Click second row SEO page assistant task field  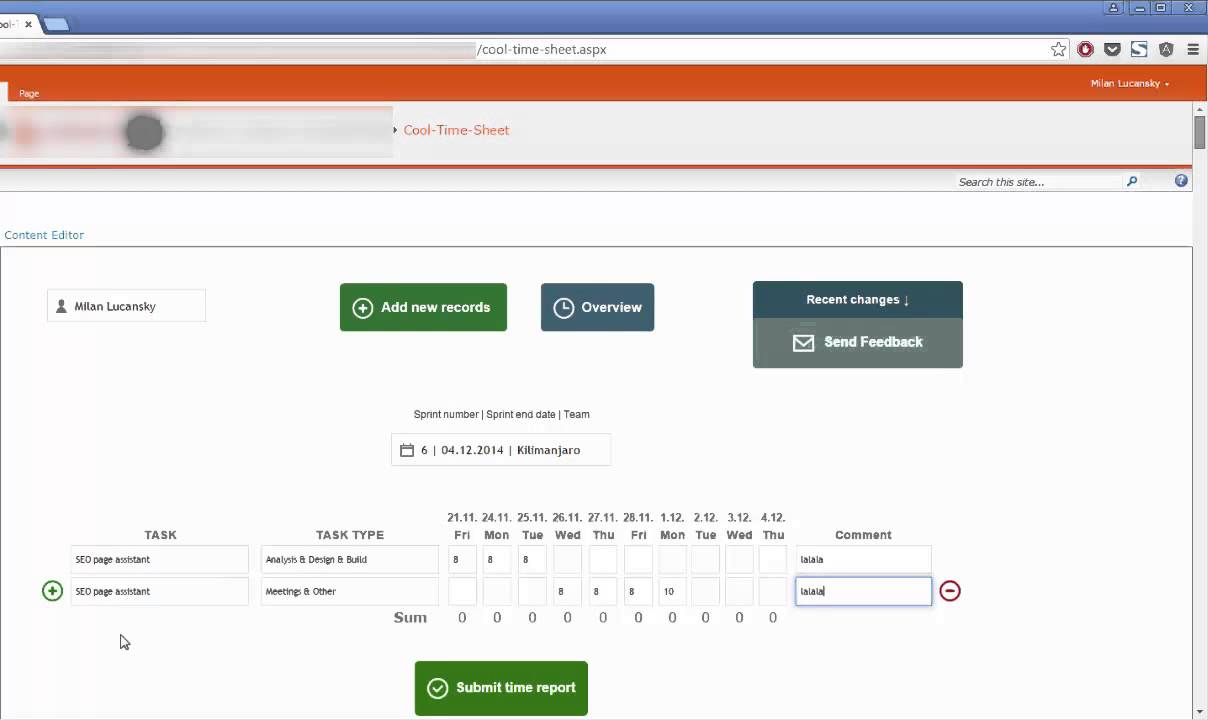pyautogui.click(x=160, y=591)
